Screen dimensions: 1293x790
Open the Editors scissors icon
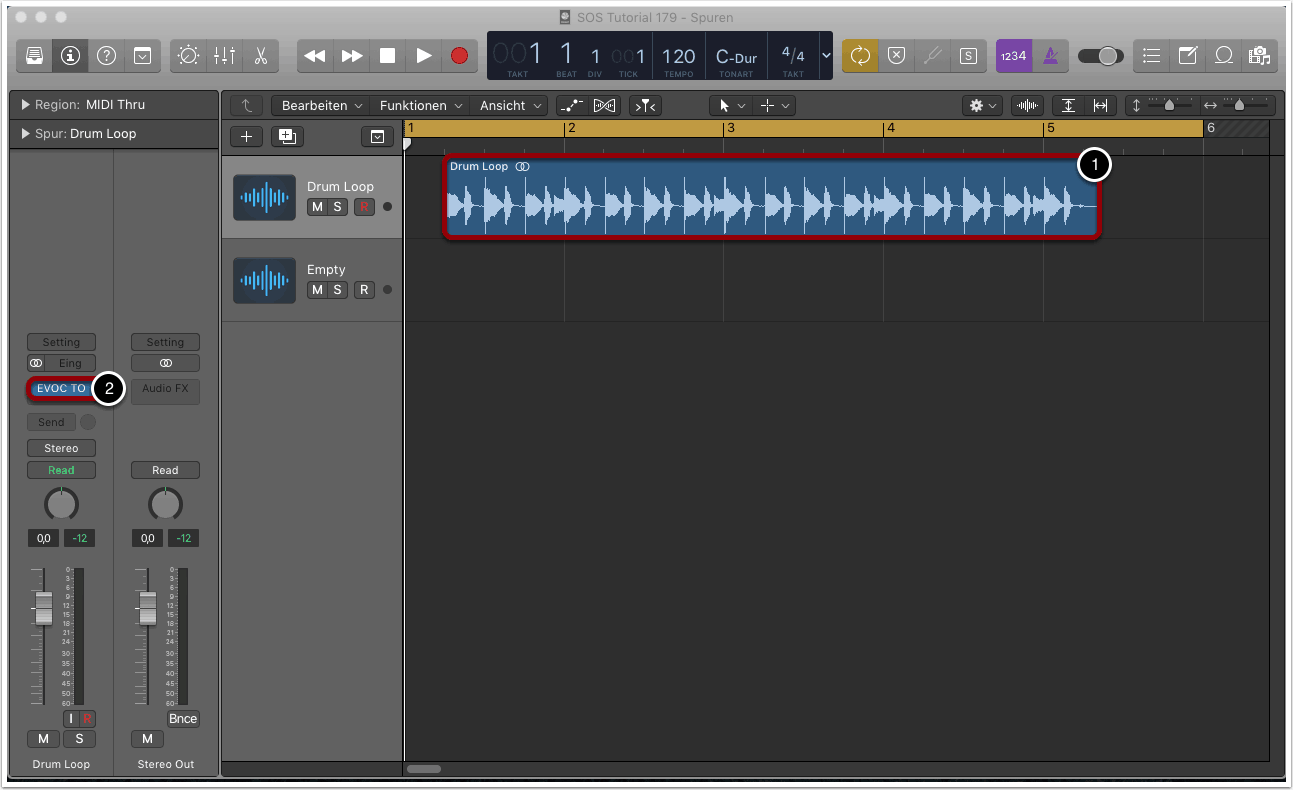coord(260,56)
